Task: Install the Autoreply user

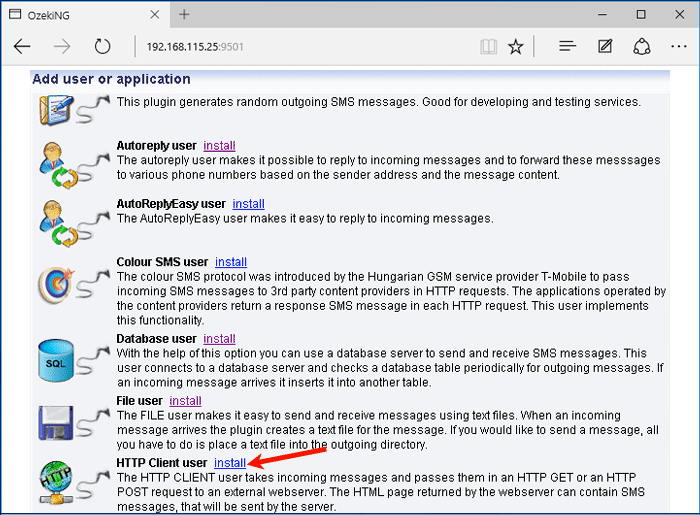Action: [219, 146]
